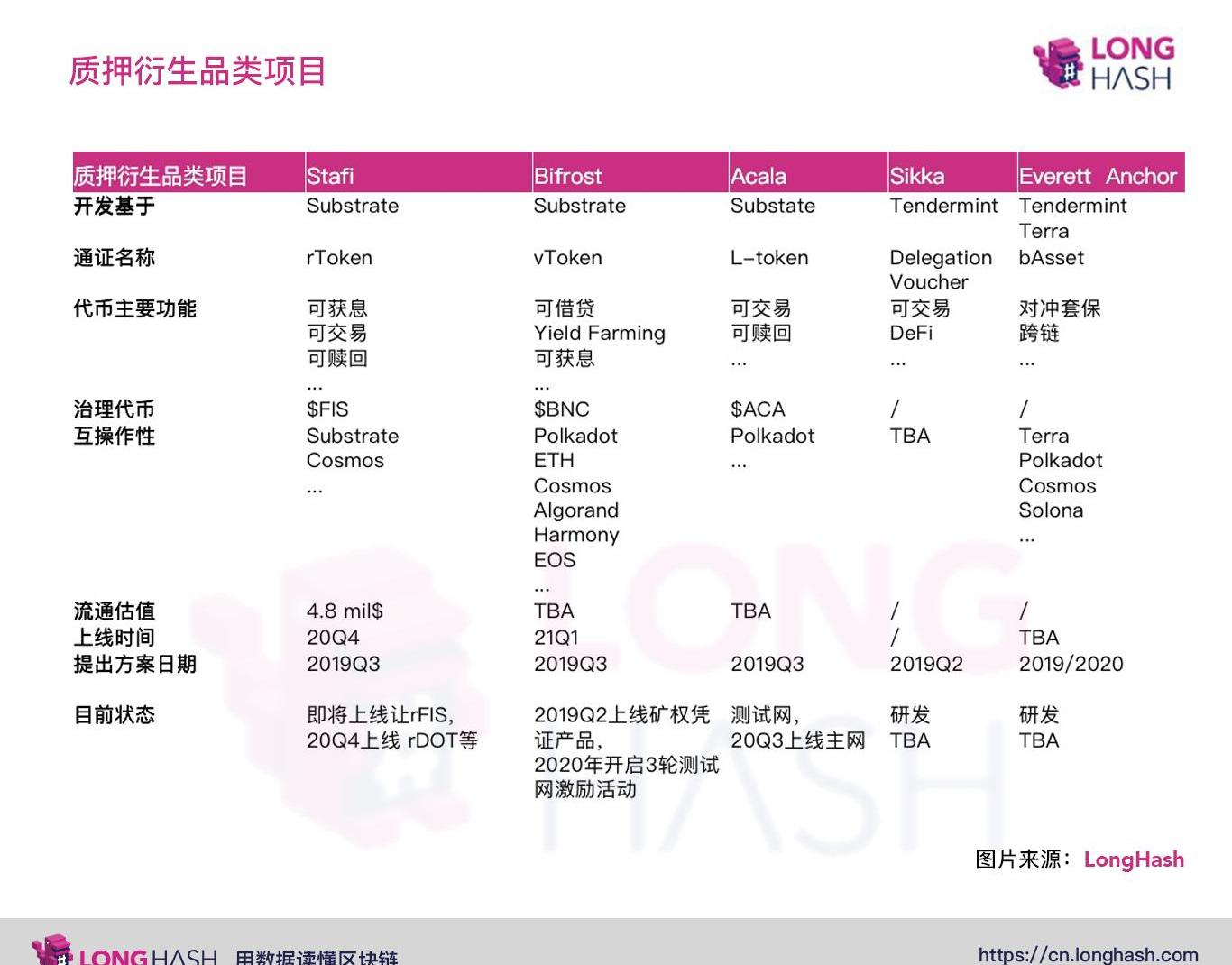Image resolution: width=1232 pixels, height=965 pixels.
Task: Select the Stafi column header
Action: click(x=330, y=176)
